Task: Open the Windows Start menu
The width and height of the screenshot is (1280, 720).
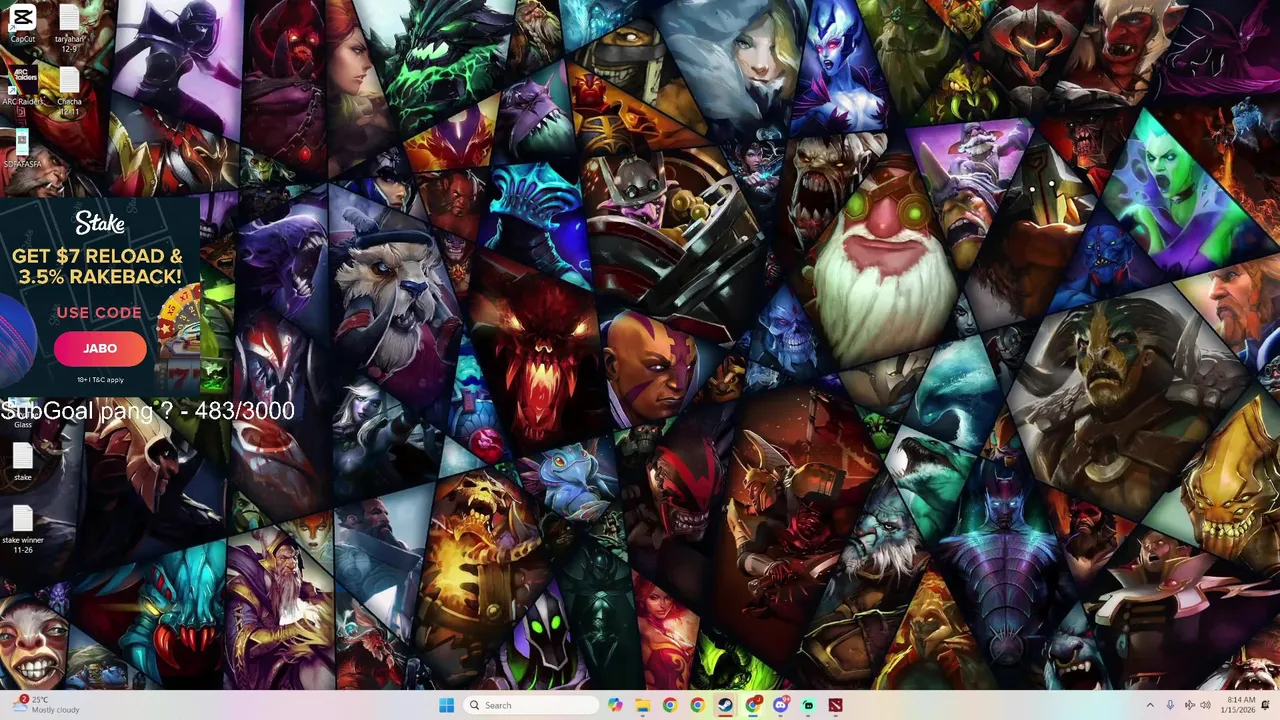Action: point(446,705)
